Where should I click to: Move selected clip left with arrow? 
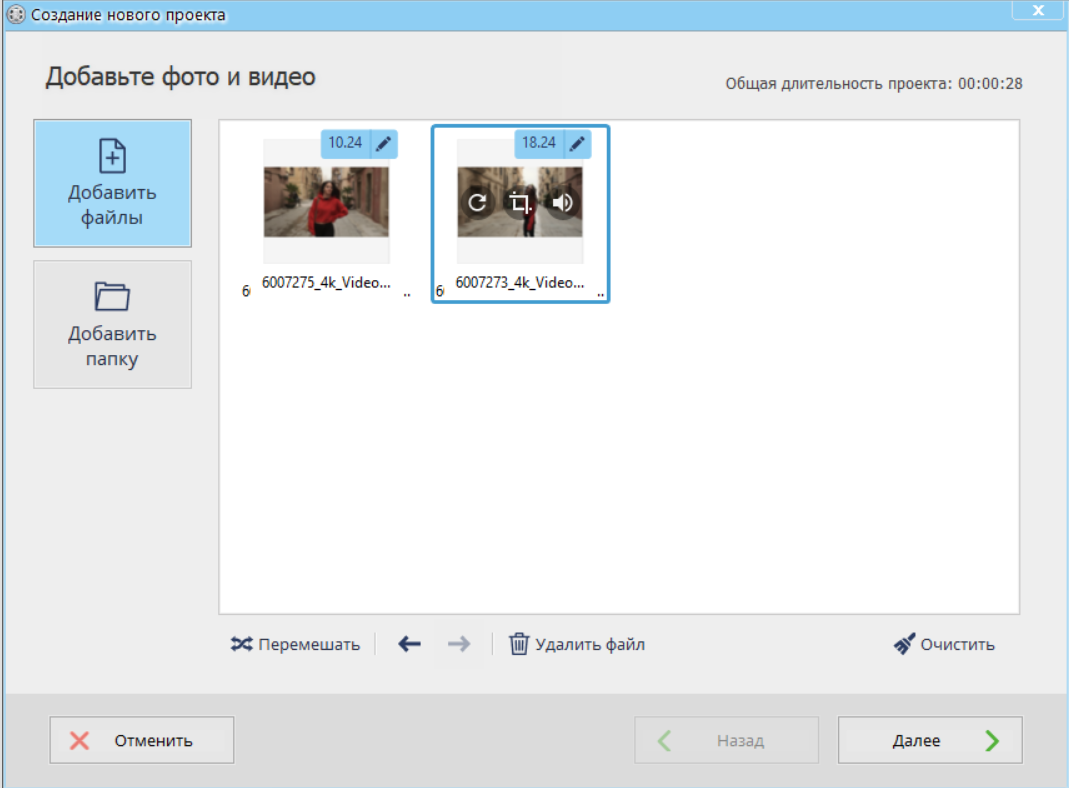pos(409,644)
